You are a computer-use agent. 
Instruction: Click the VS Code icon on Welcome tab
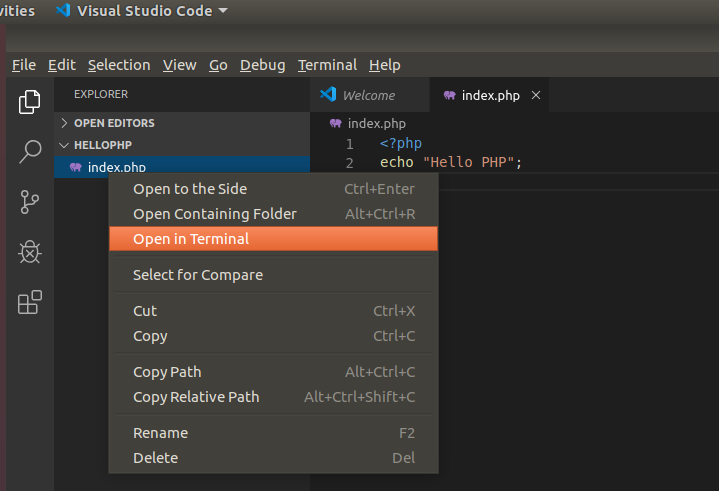point(328,94)
